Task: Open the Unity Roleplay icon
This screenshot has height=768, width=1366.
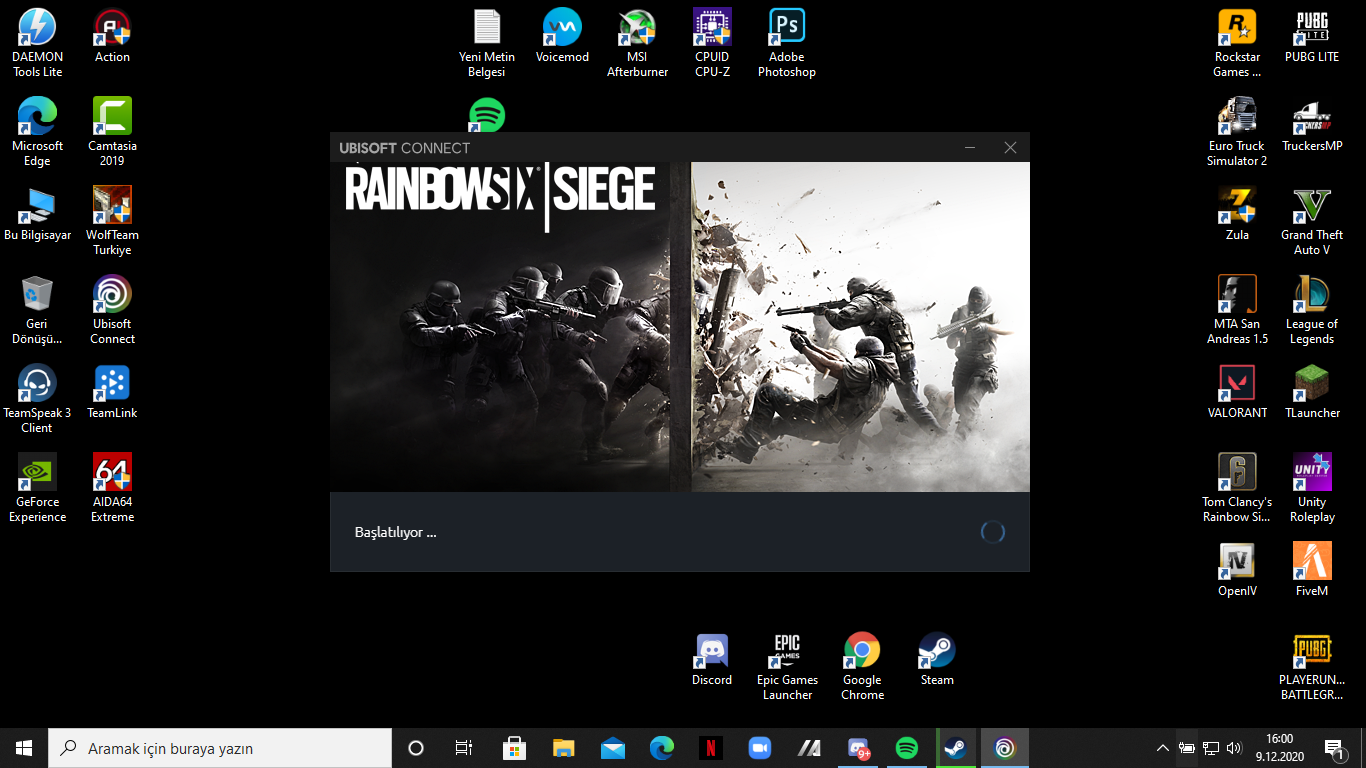Action: point(1312,487)
